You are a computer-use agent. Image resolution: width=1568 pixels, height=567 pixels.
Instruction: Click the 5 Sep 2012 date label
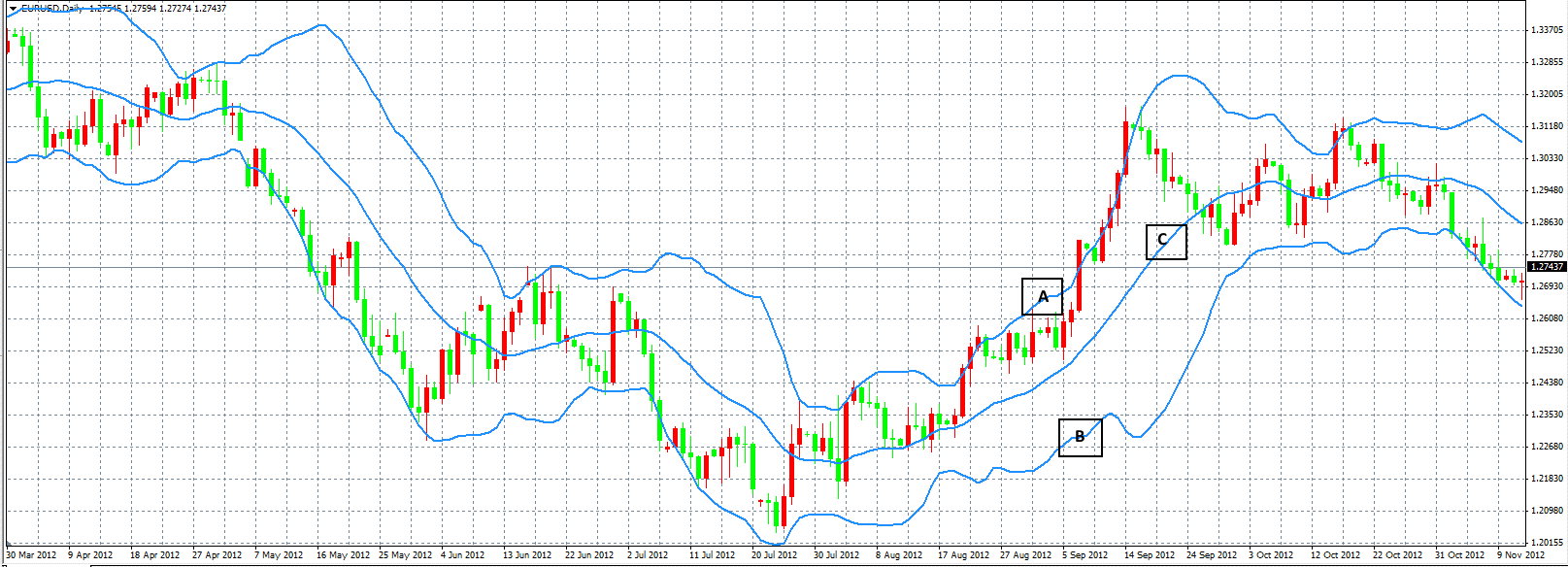1085,555
